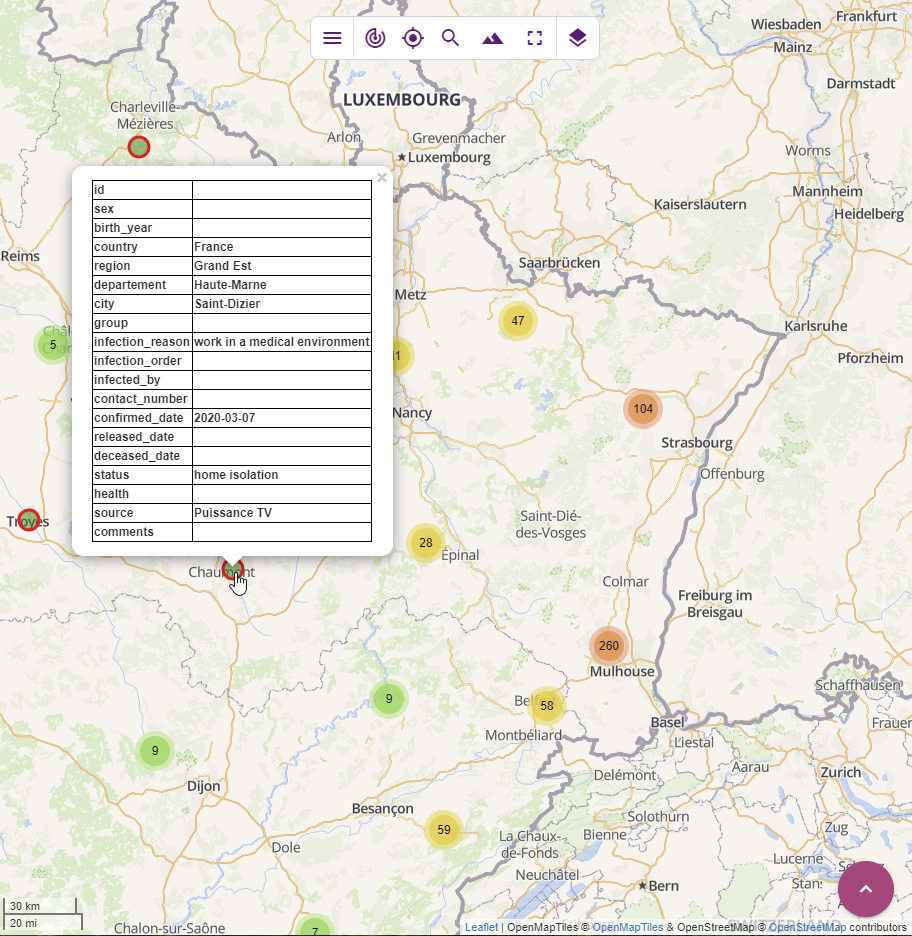
Task: Click the 47 case cluster marker
Action: coord(517,321)
